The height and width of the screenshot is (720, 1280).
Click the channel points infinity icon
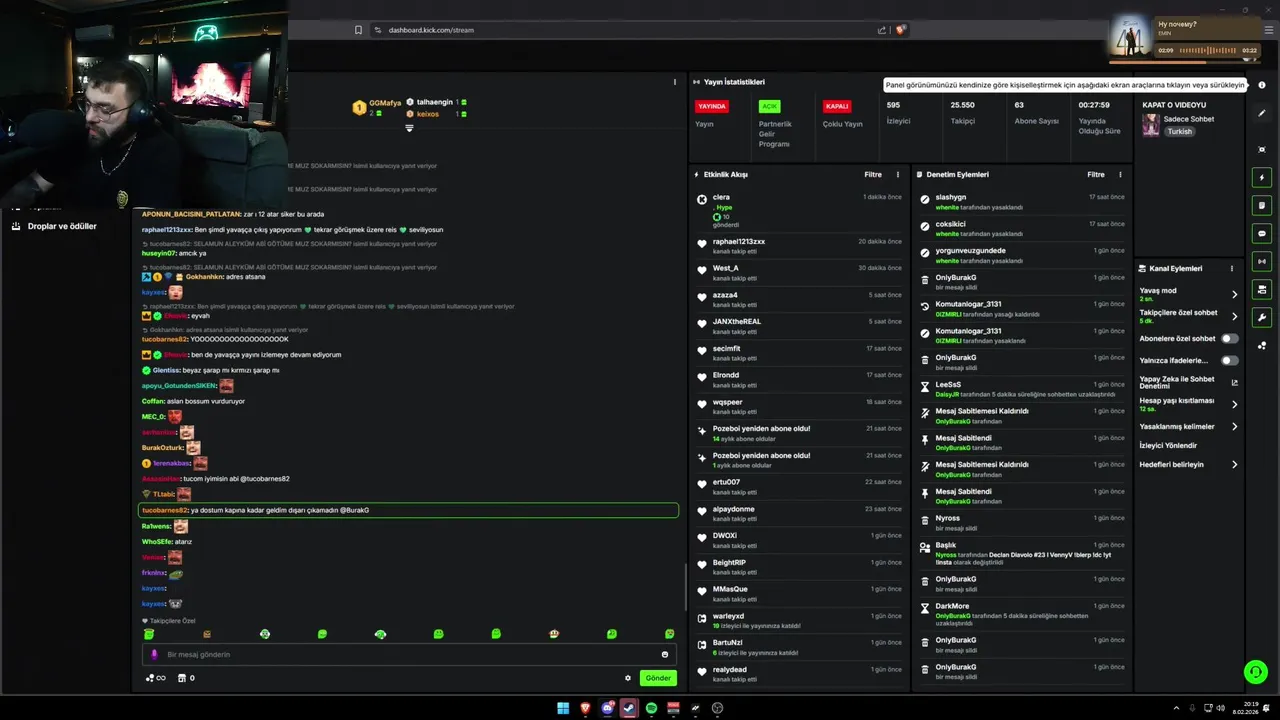156,678
